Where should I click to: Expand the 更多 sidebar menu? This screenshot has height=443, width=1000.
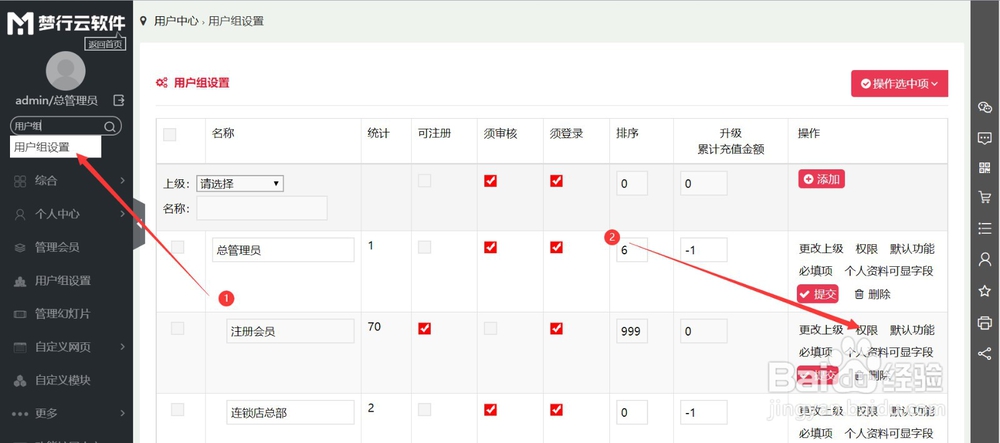66,413
